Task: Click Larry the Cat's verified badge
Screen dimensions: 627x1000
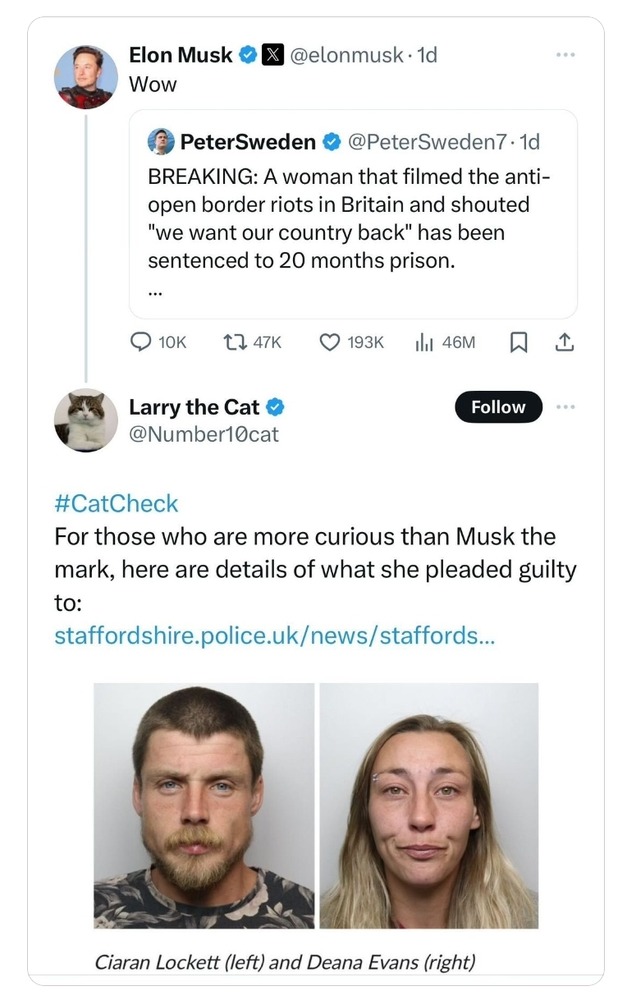Action: pos(275,407)
